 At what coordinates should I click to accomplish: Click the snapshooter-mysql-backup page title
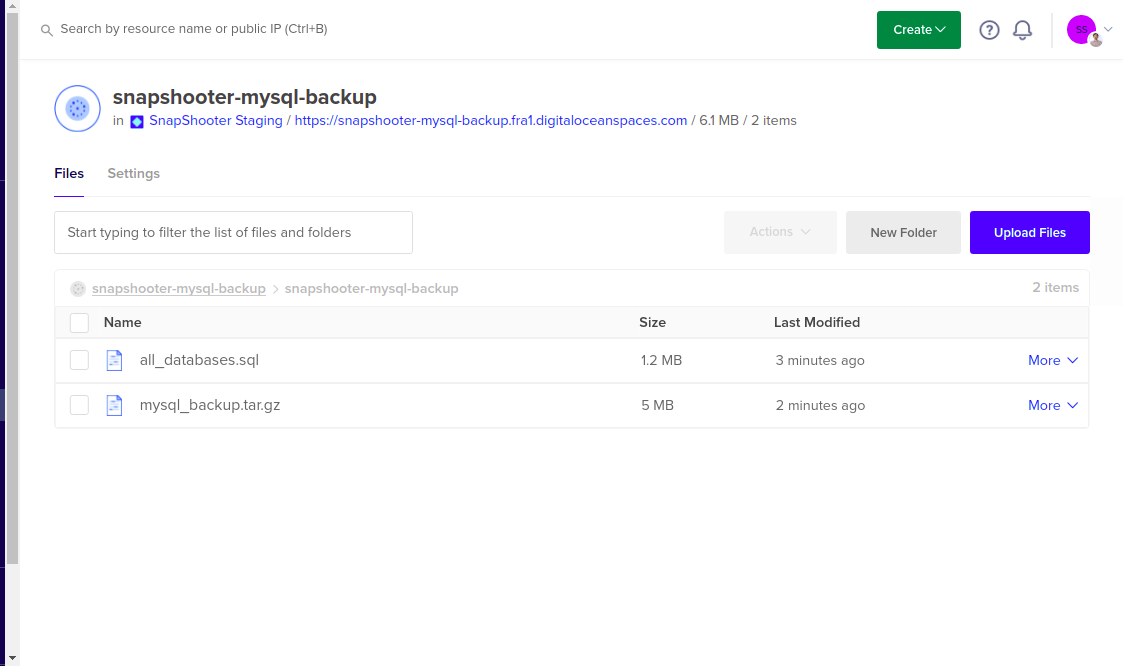coord(244,97)
